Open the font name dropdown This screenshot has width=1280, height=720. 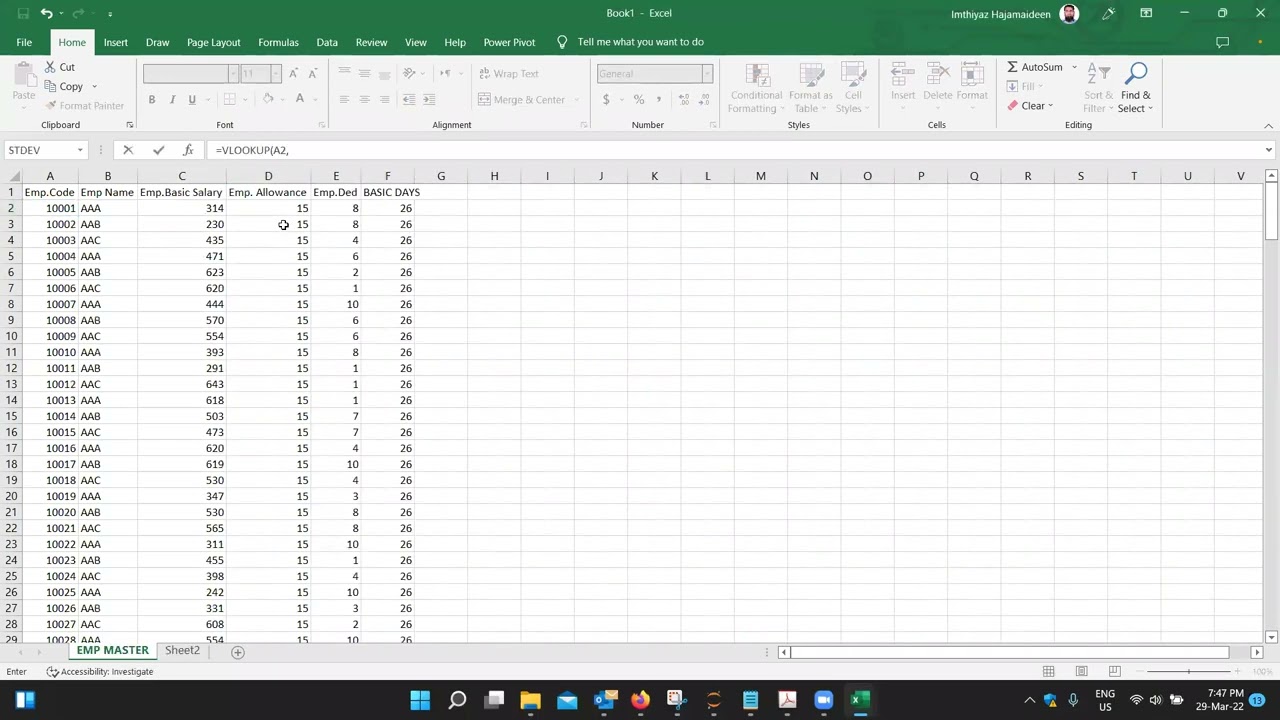233,73
